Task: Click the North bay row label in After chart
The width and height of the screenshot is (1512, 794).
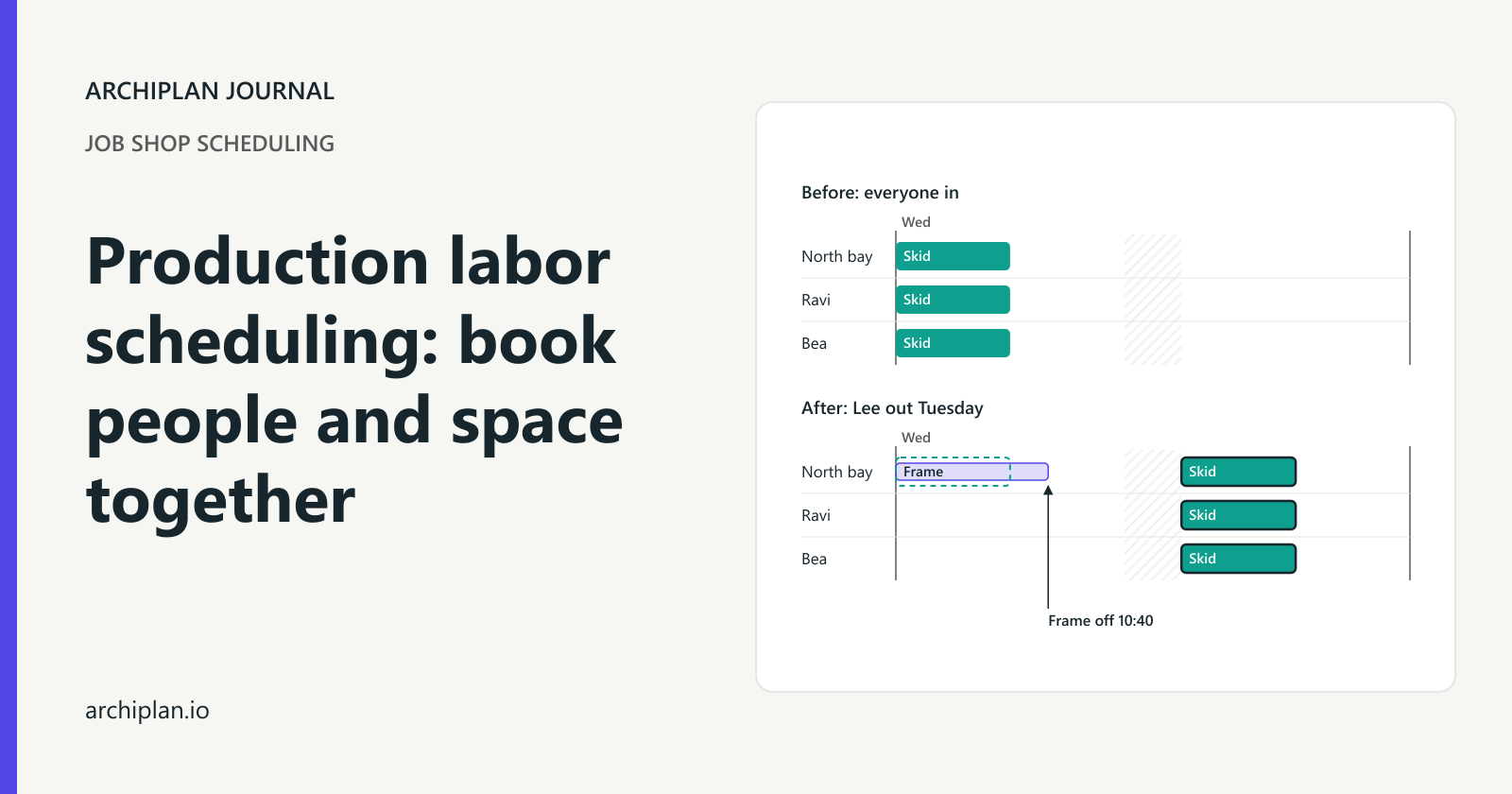Action: coord(836,472)
